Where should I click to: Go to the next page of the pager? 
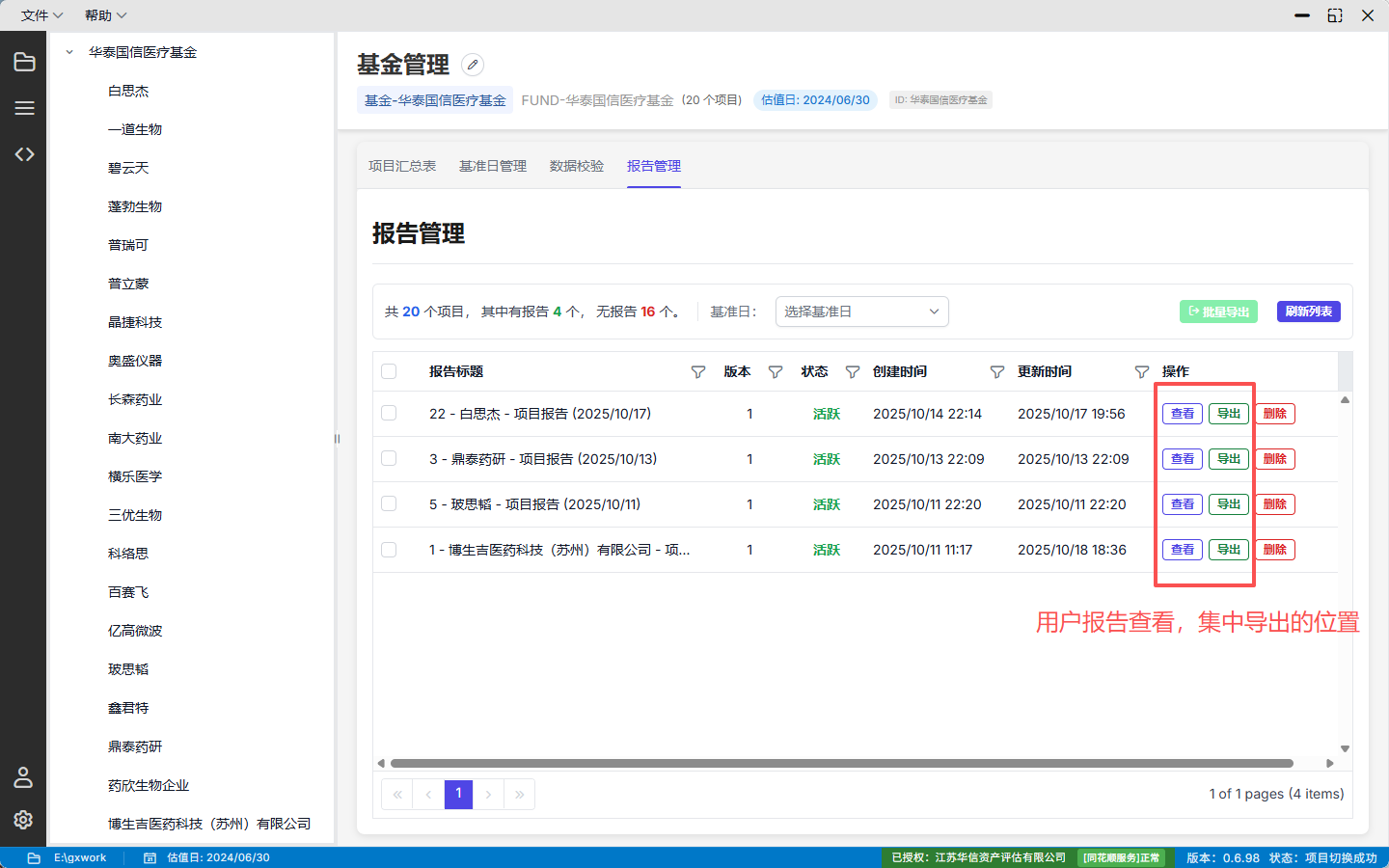point(489,794)
